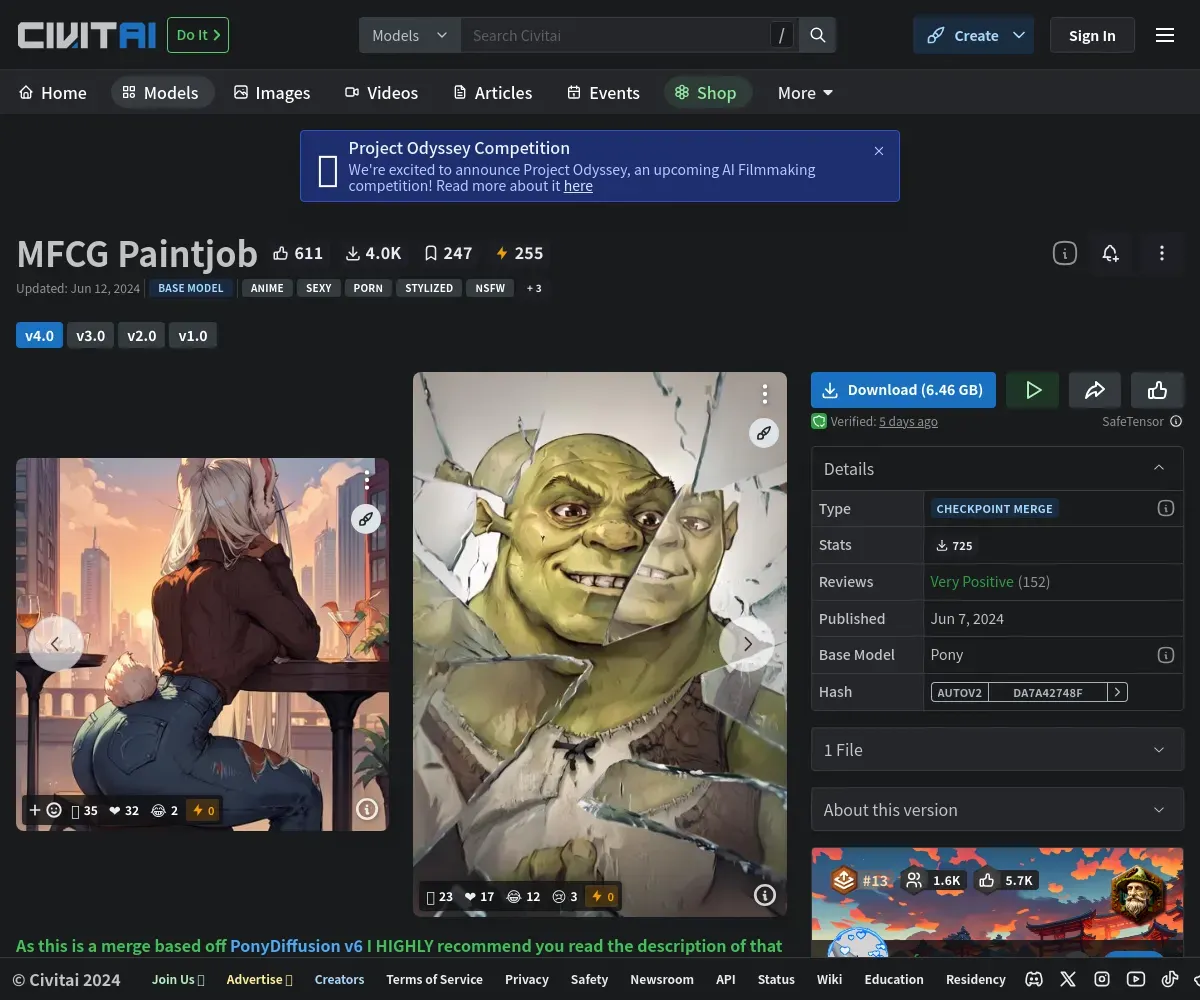Image resolution: width=1200 pixels, height=1000 pixels.
Task: Open the 'here' link in banner
Action: (x=578, y=186)
